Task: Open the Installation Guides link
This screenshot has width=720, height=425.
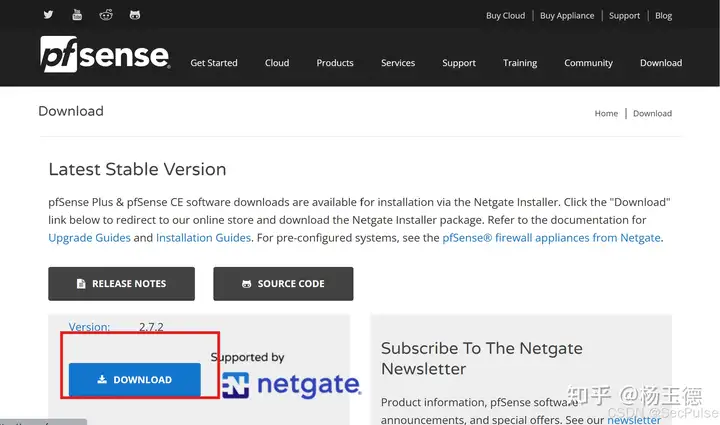Action: [x=203, y=238]
